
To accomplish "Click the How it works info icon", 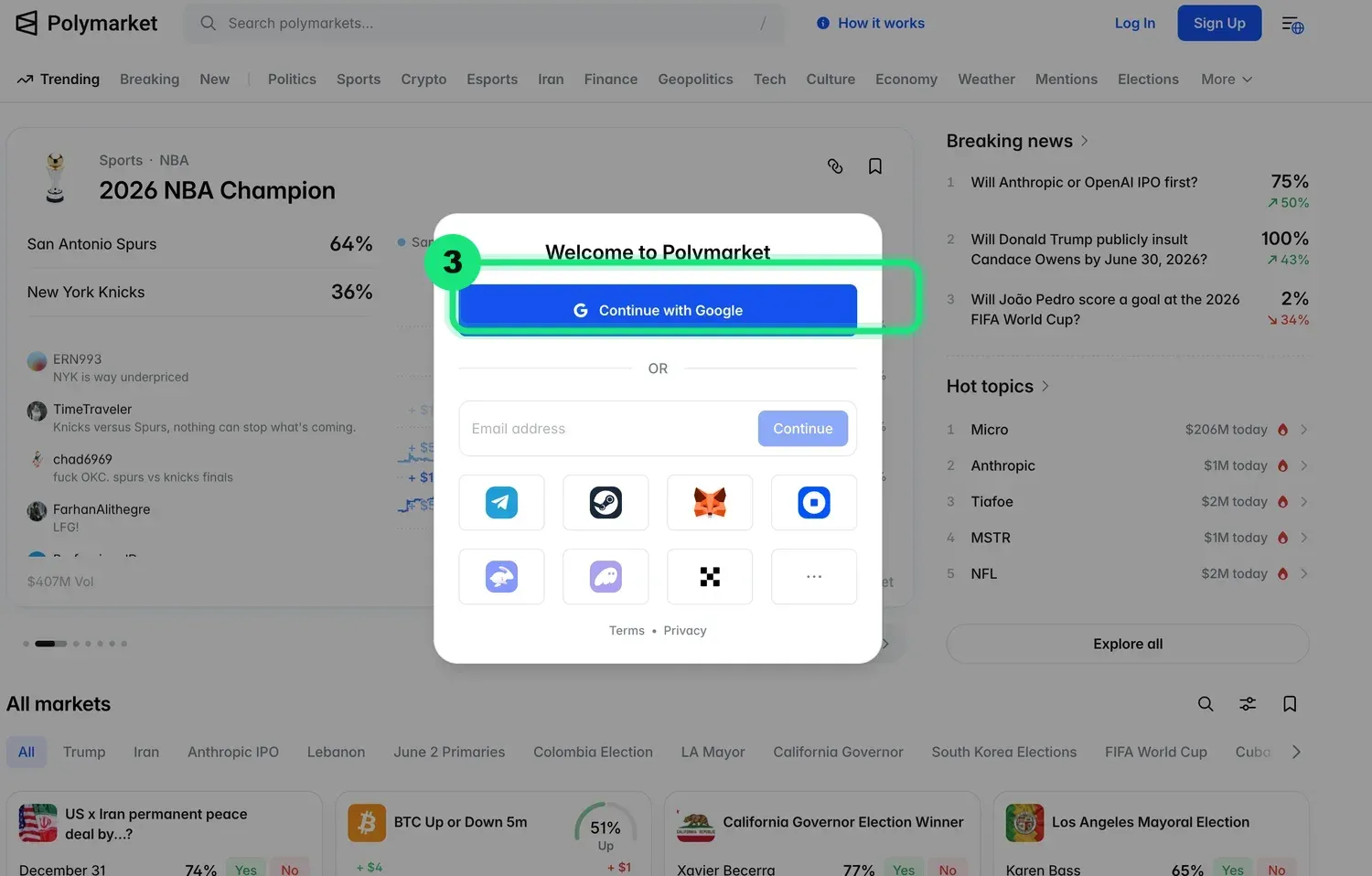I will click(x=823, y=23).
